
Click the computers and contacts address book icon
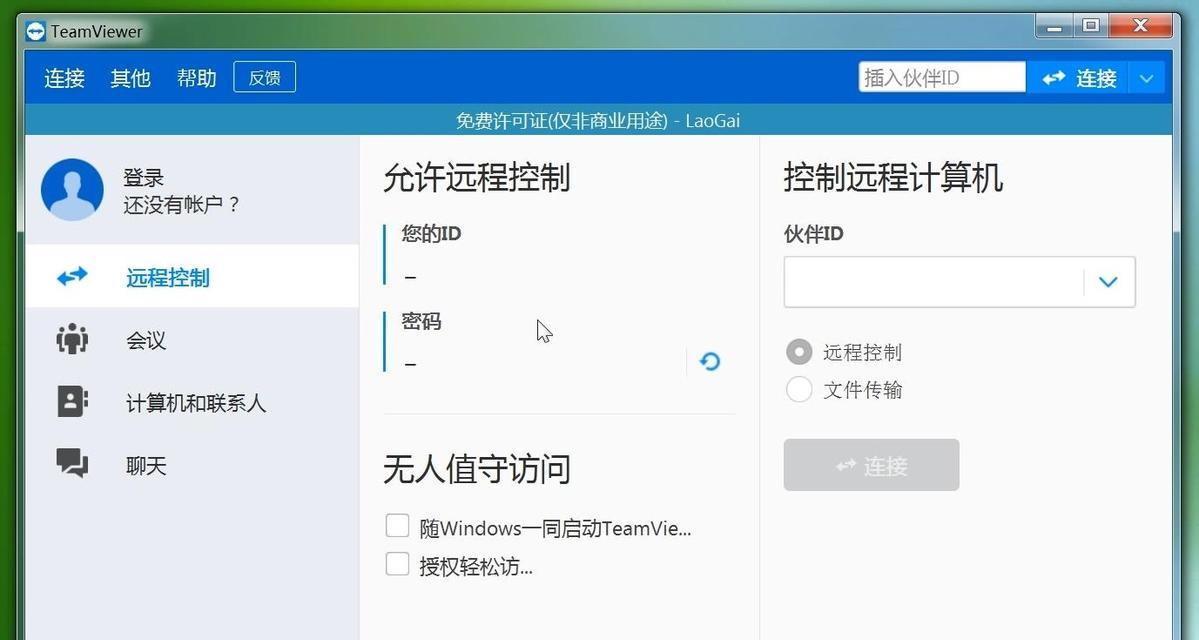click(x=73, y=401)
